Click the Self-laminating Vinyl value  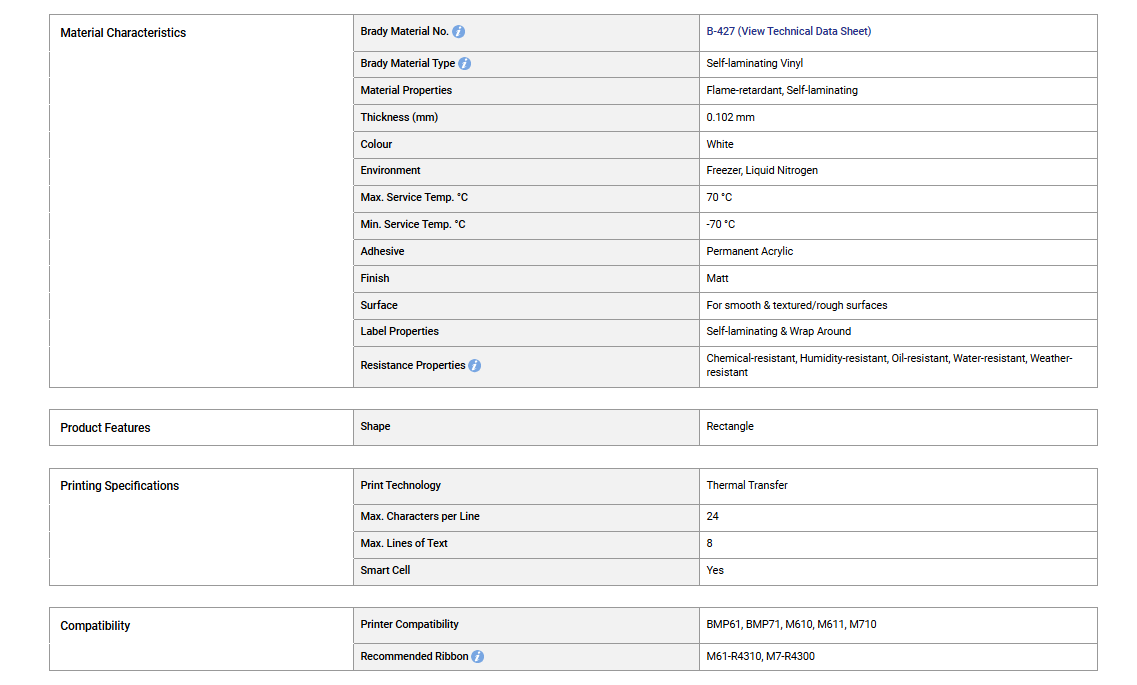pyautogui.click(x=754, y=63)
